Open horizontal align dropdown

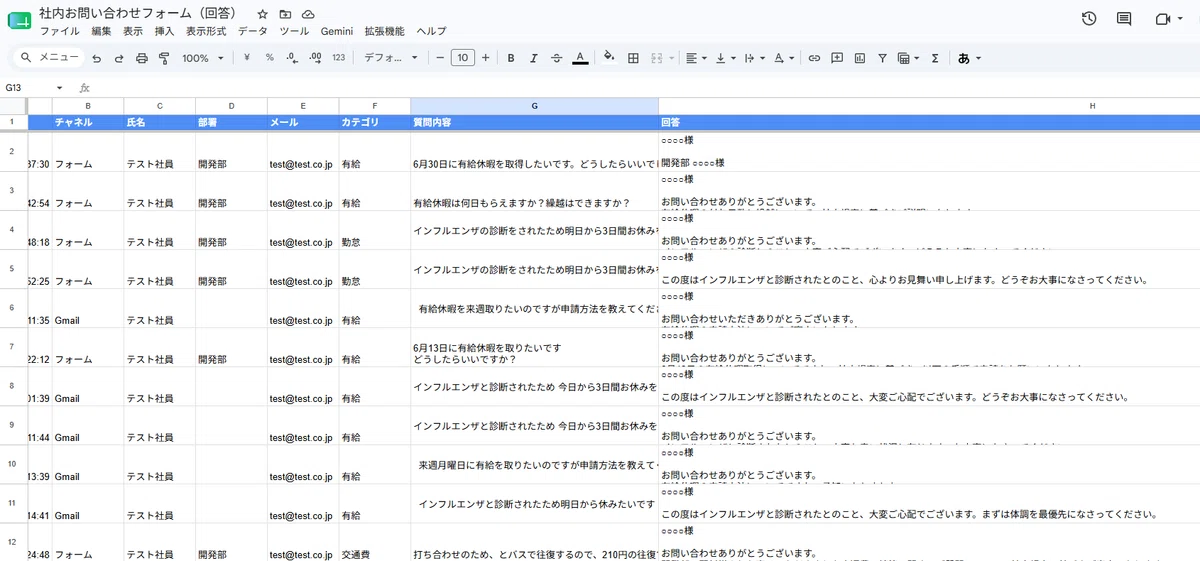696,58
